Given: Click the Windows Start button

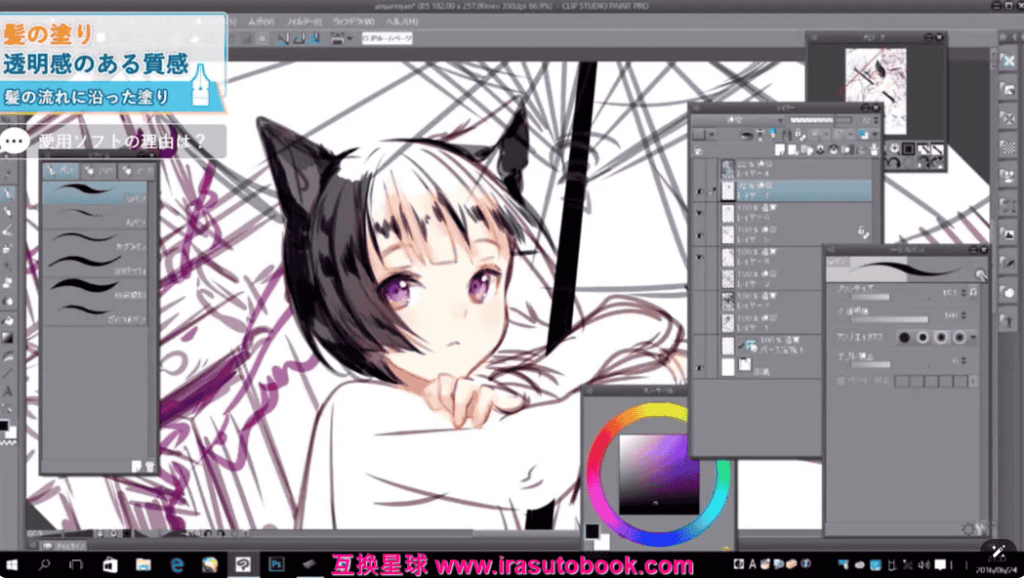Looking at the screenshot, I should point(14,565).
